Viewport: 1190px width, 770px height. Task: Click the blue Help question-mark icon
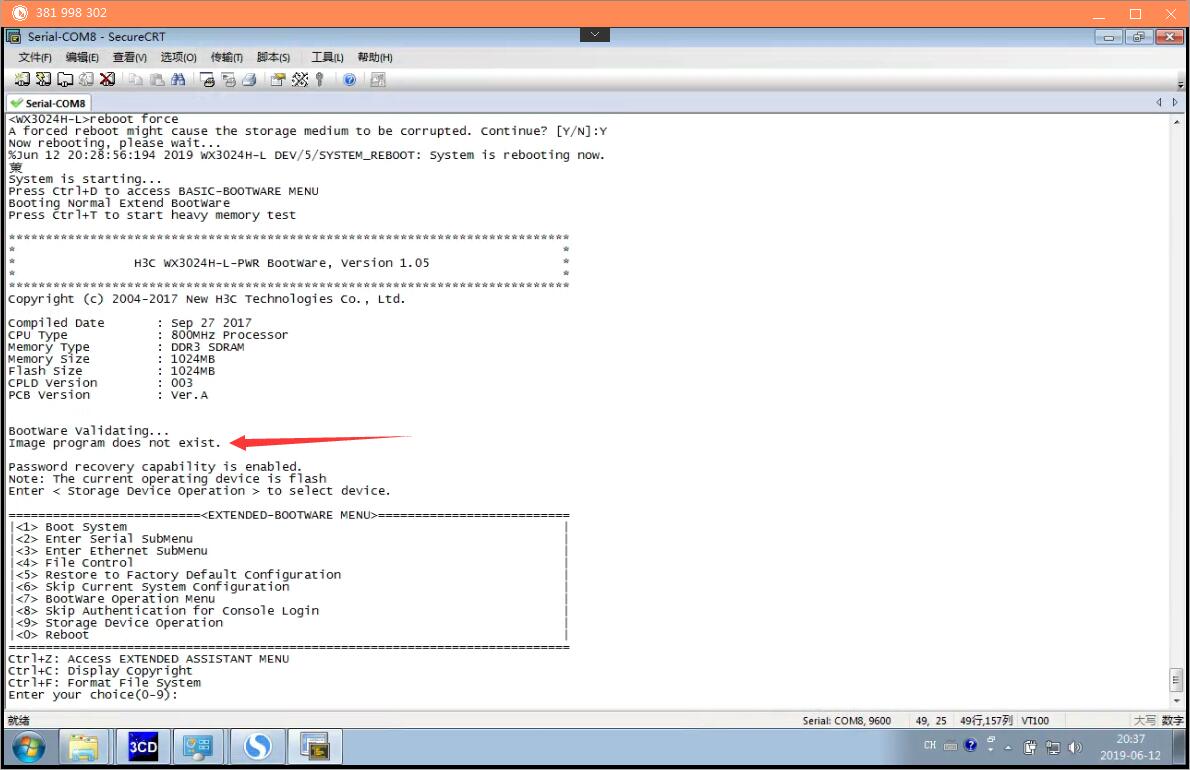point(349,79)
